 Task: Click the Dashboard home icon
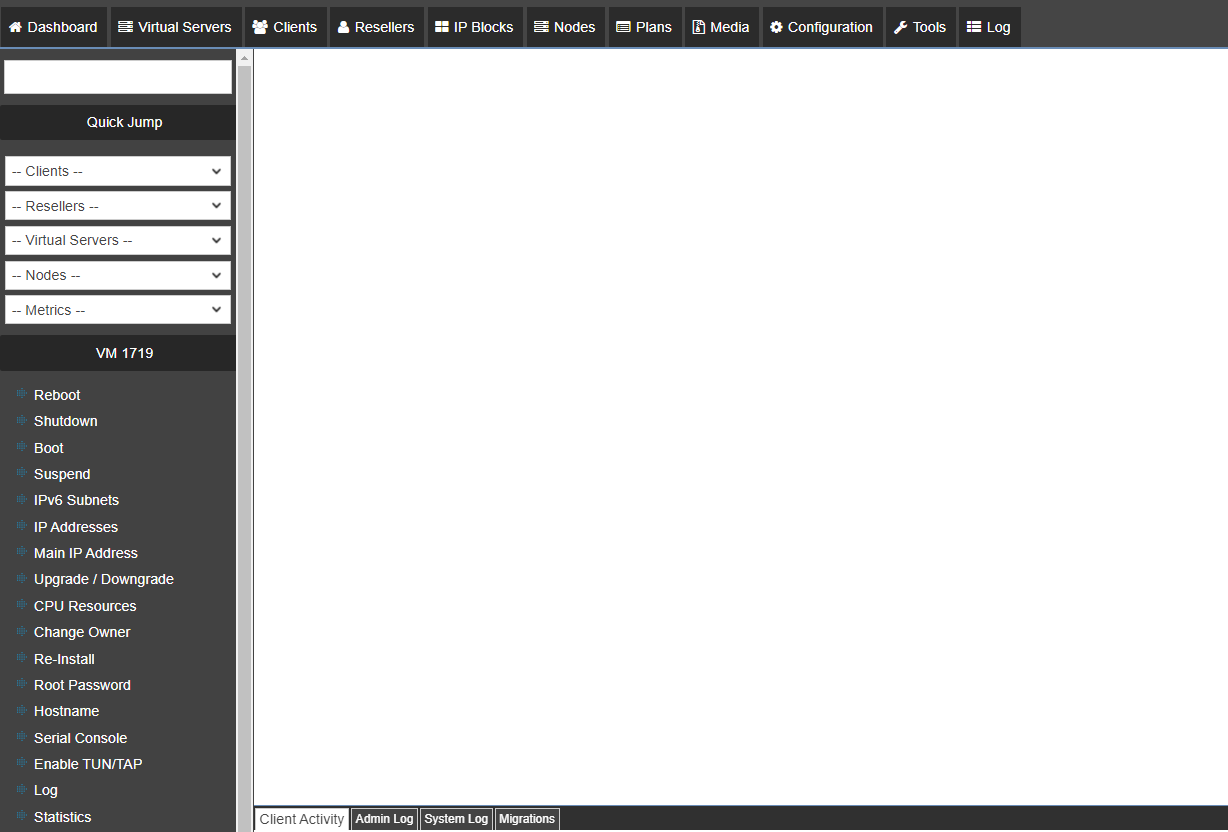click(15, 27)
